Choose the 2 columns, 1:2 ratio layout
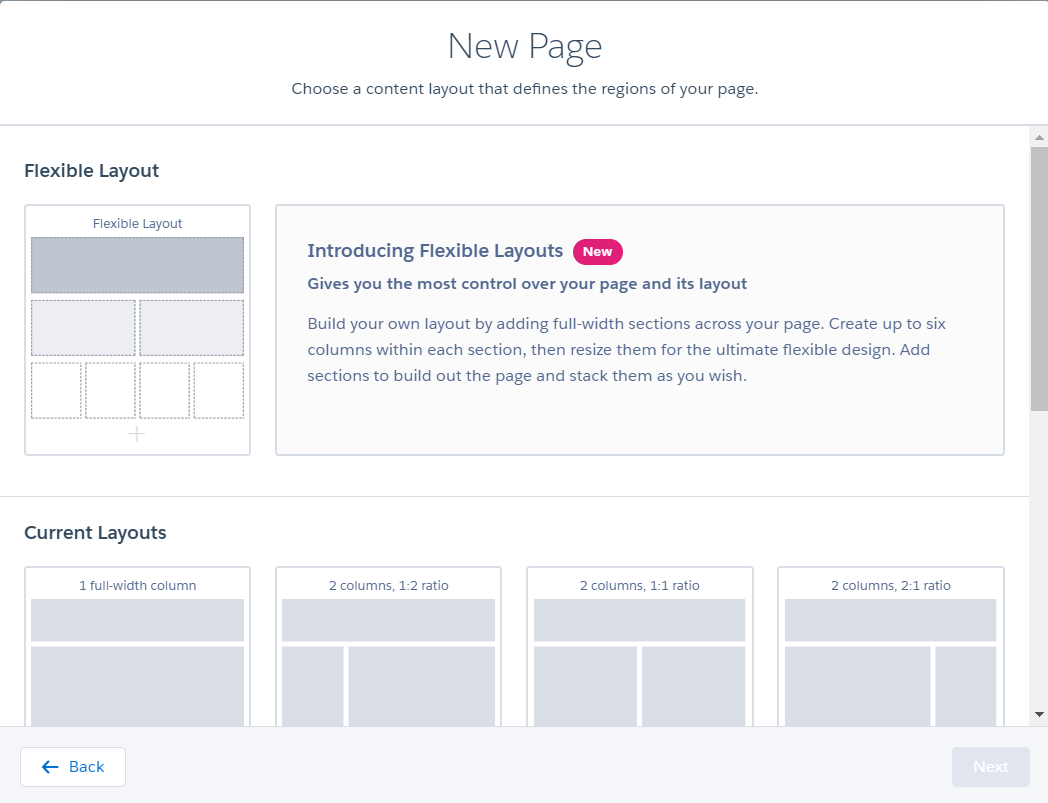The width and height of the screenshot is (1048, 803). (x=388, y=645)
